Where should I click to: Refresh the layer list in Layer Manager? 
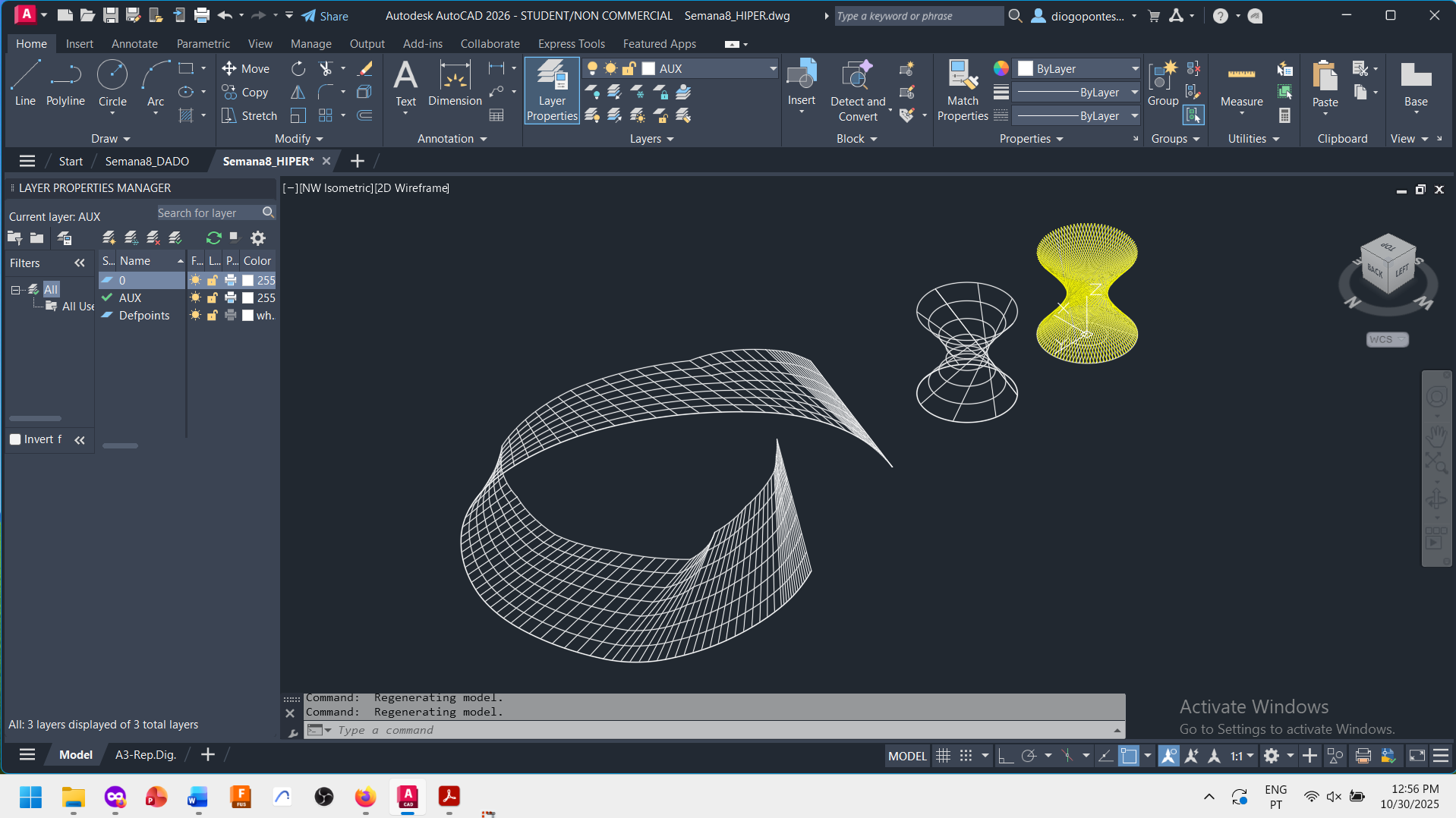click(x=213, y=238)
